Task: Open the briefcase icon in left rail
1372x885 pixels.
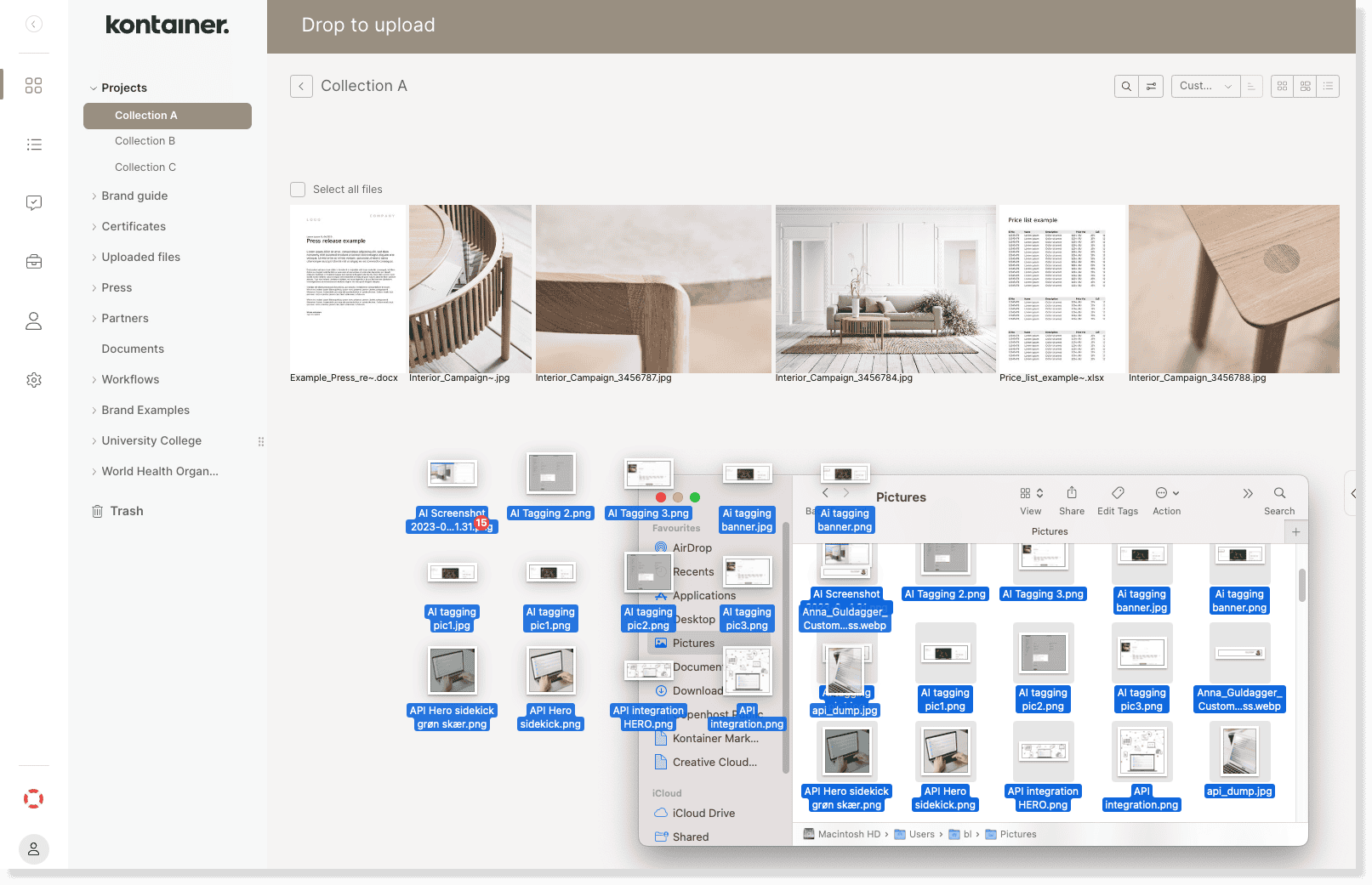Action: click(x=34, y=262)
